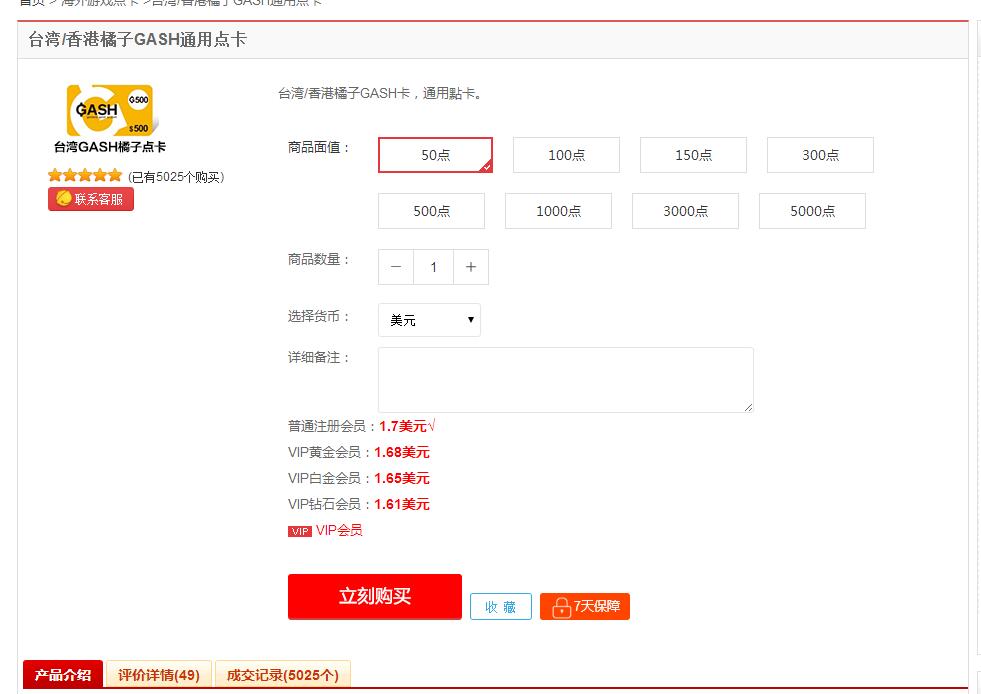Click the VIP白金会员 price 1.65美元
Image resolution: width=981 pixels, height=694 pixels.
pos(402,479)
